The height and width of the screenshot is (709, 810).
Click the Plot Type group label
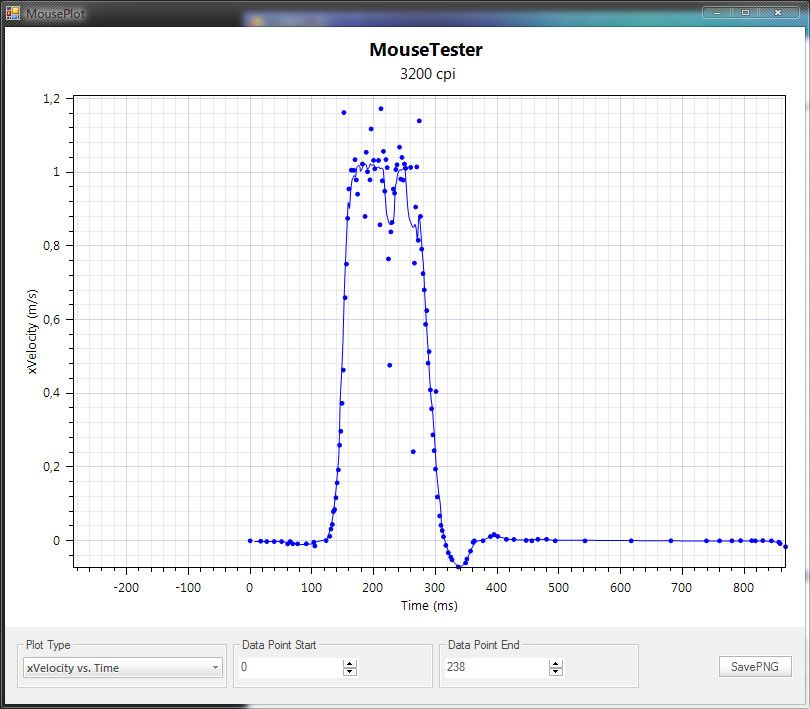pos(48,645)
